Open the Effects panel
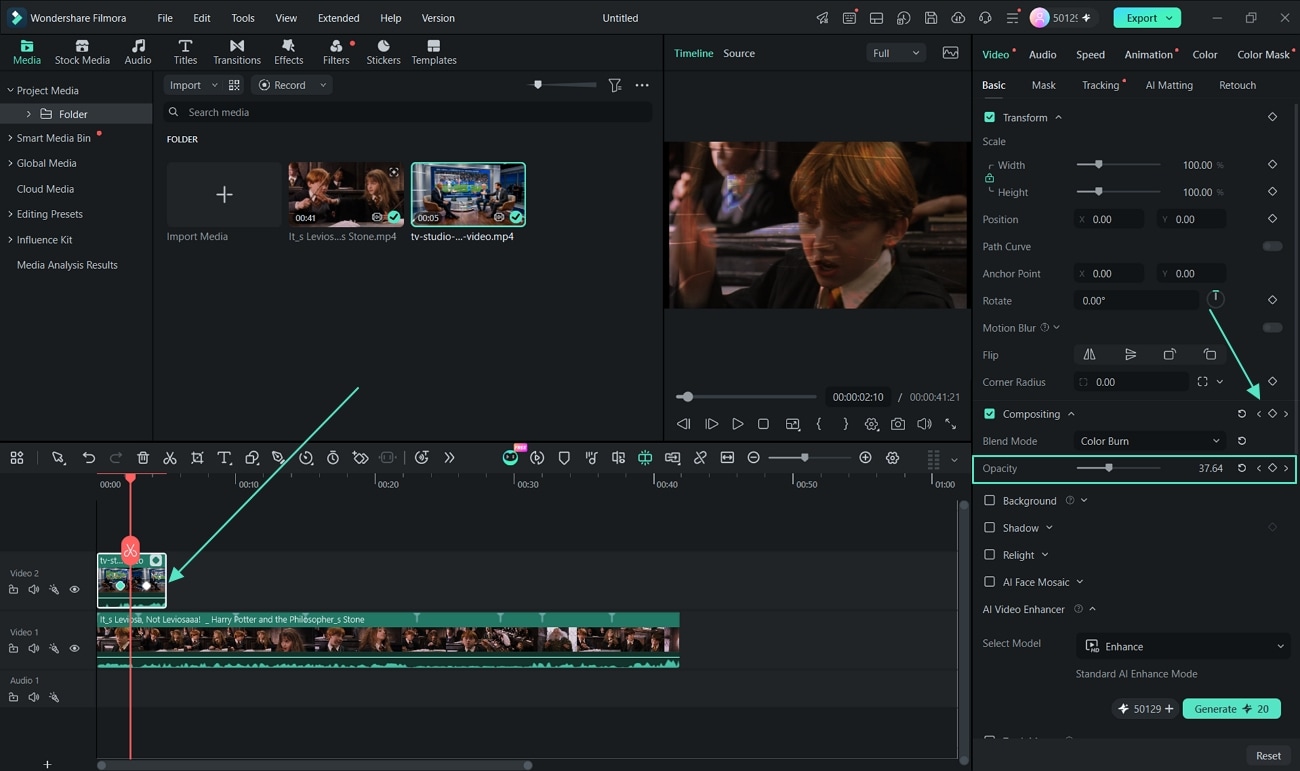The height and width of the screenshot is (771, 1300). [x=288, y=52]
